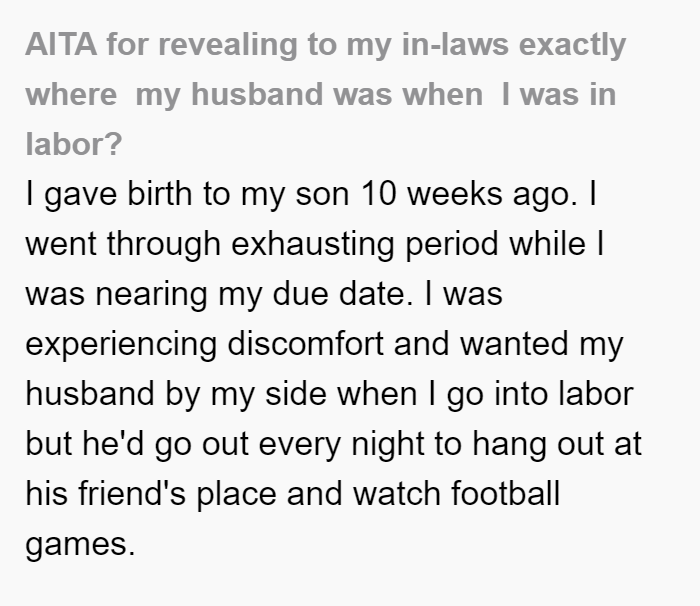Click the word "friend's" in the text
This screenshot has height=606, width=700.
click(x=132, y=494)
